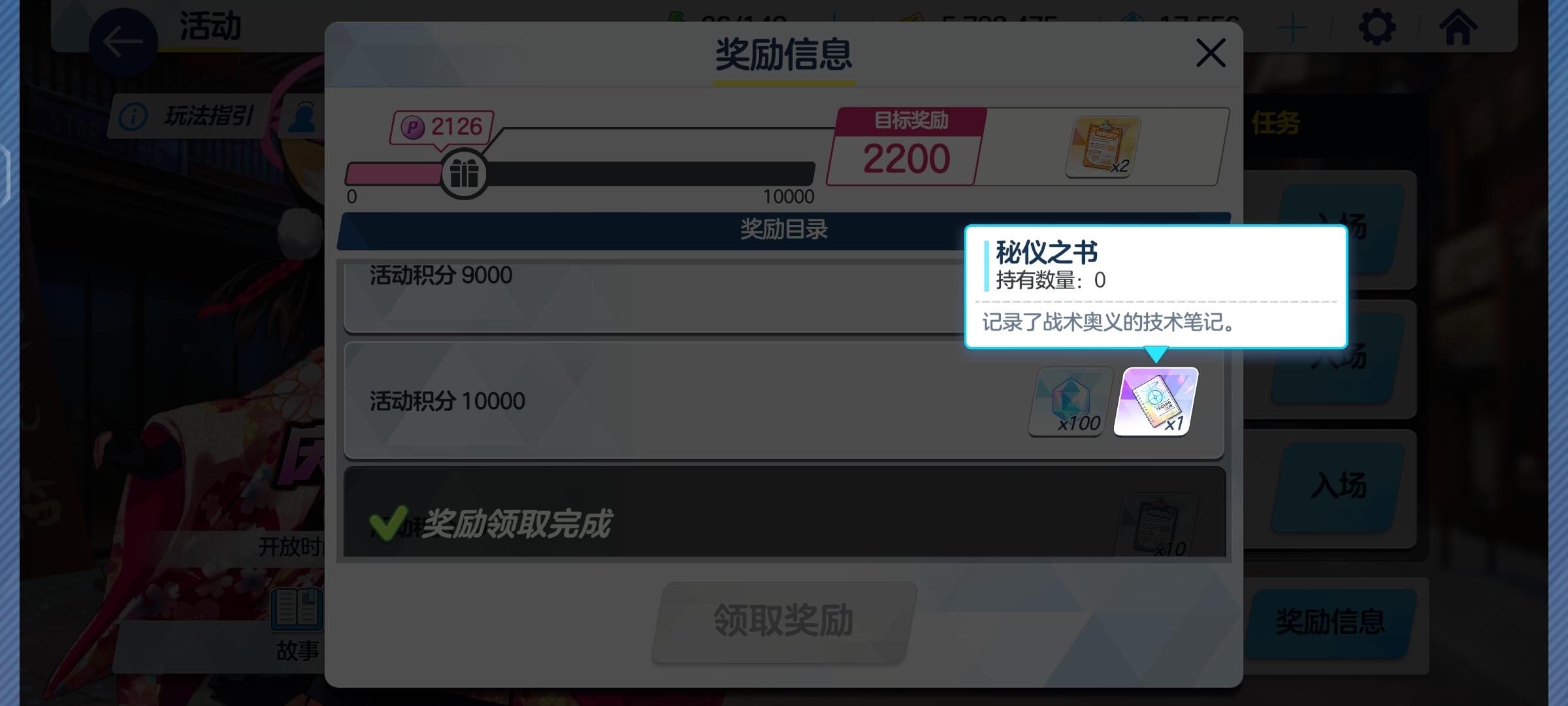
Task: Select the 活动积分 10000 reward row
Action: 784,400
